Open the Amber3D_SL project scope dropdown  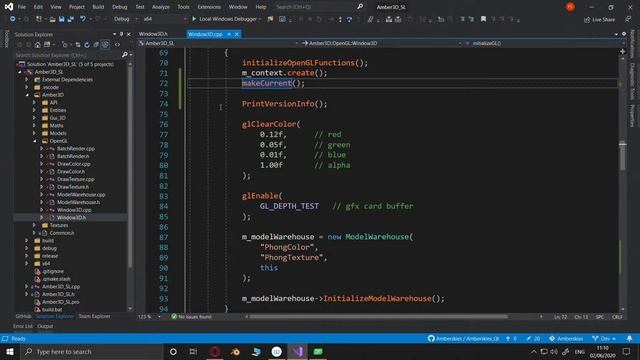point(218,43)
